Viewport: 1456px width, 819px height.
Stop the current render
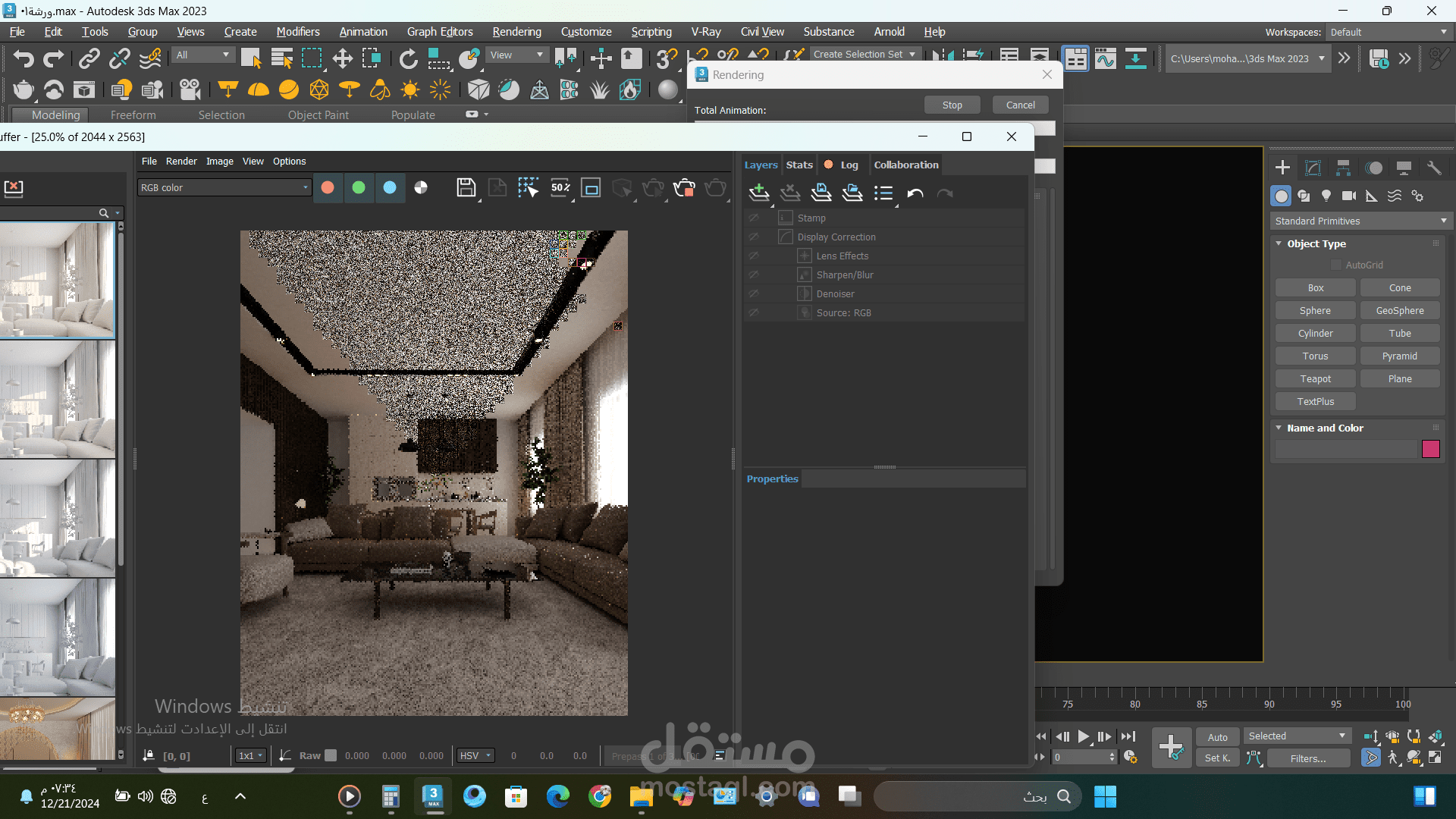coord(952,105)
